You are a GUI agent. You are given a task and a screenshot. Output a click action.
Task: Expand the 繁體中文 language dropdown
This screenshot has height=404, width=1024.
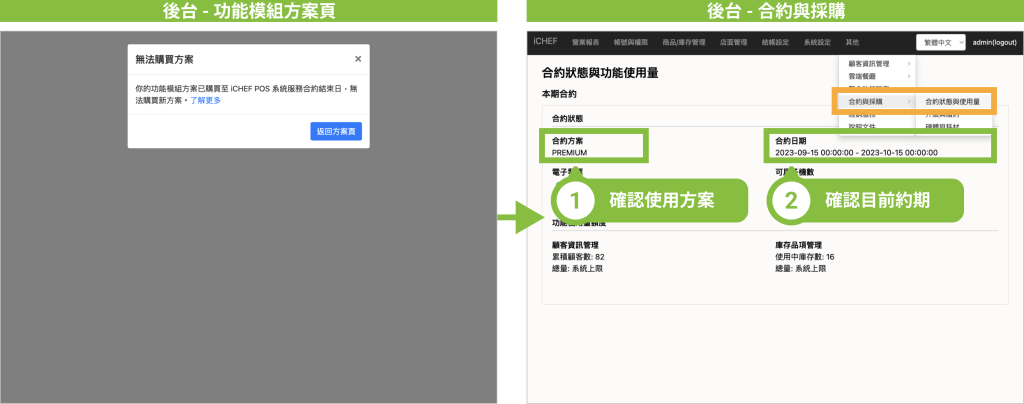coord(940,42)
